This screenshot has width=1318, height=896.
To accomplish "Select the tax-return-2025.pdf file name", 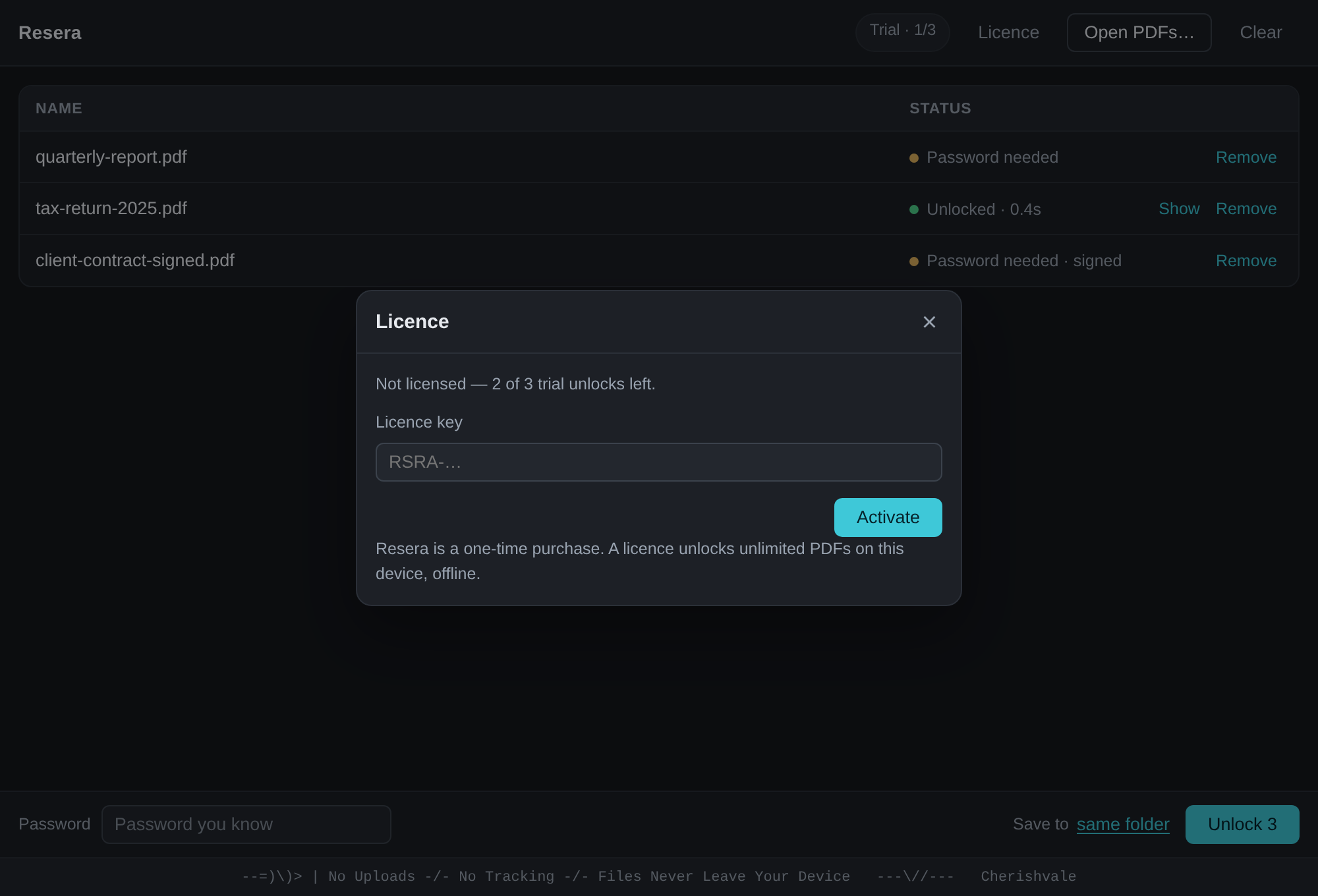I will [x=111, y=208].
